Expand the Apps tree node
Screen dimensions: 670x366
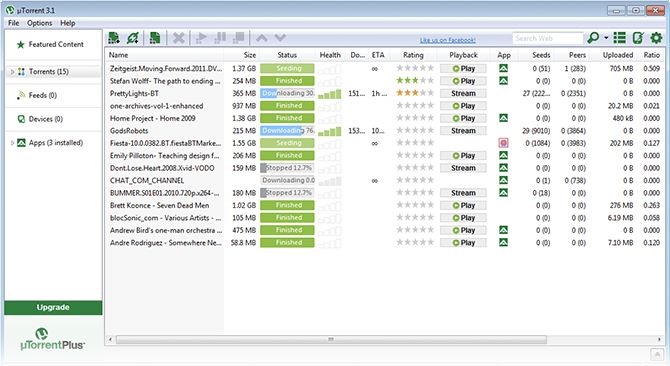pos(12,143)
